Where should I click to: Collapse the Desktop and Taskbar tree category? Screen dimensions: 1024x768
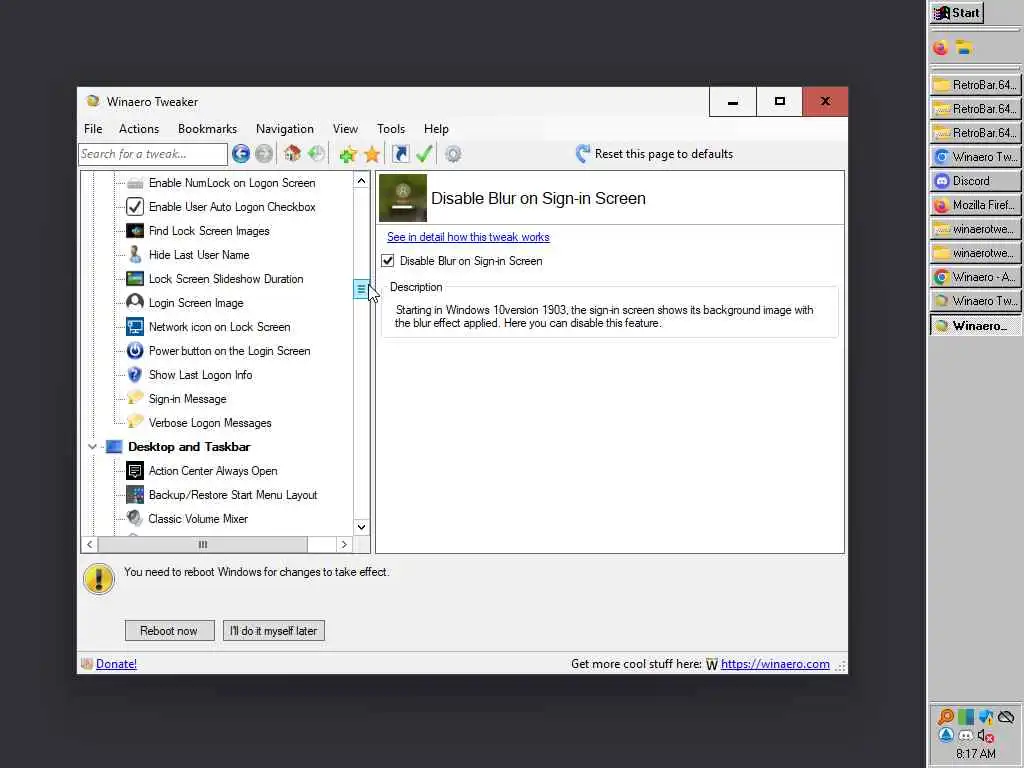click(x=92, y=447)
